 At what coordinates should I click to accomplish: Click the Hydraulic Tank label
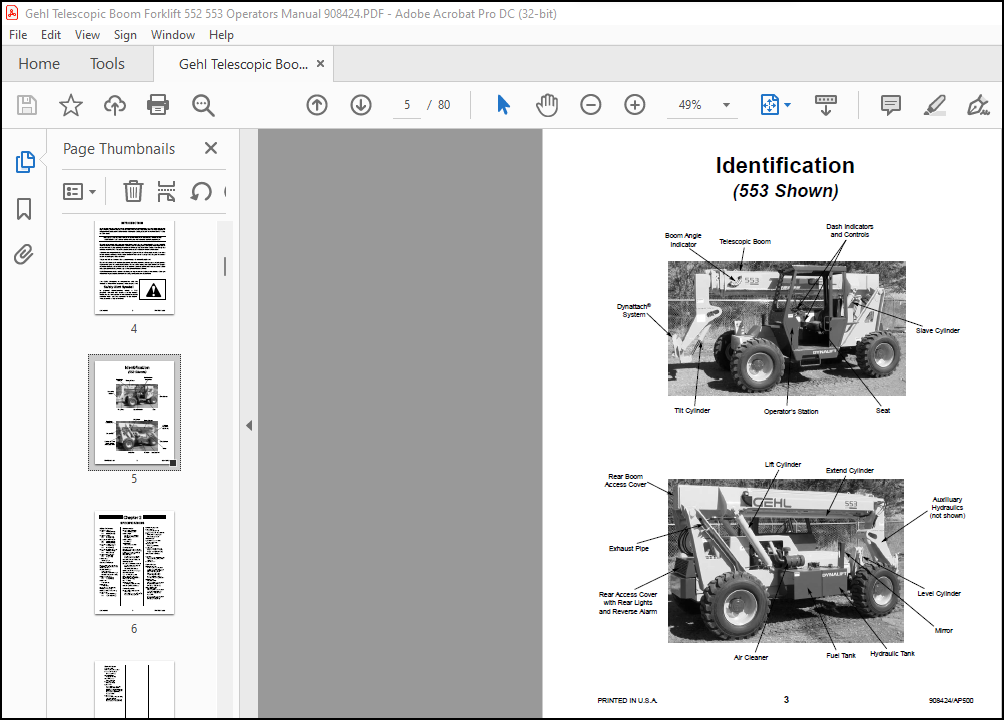coord(893,653)
